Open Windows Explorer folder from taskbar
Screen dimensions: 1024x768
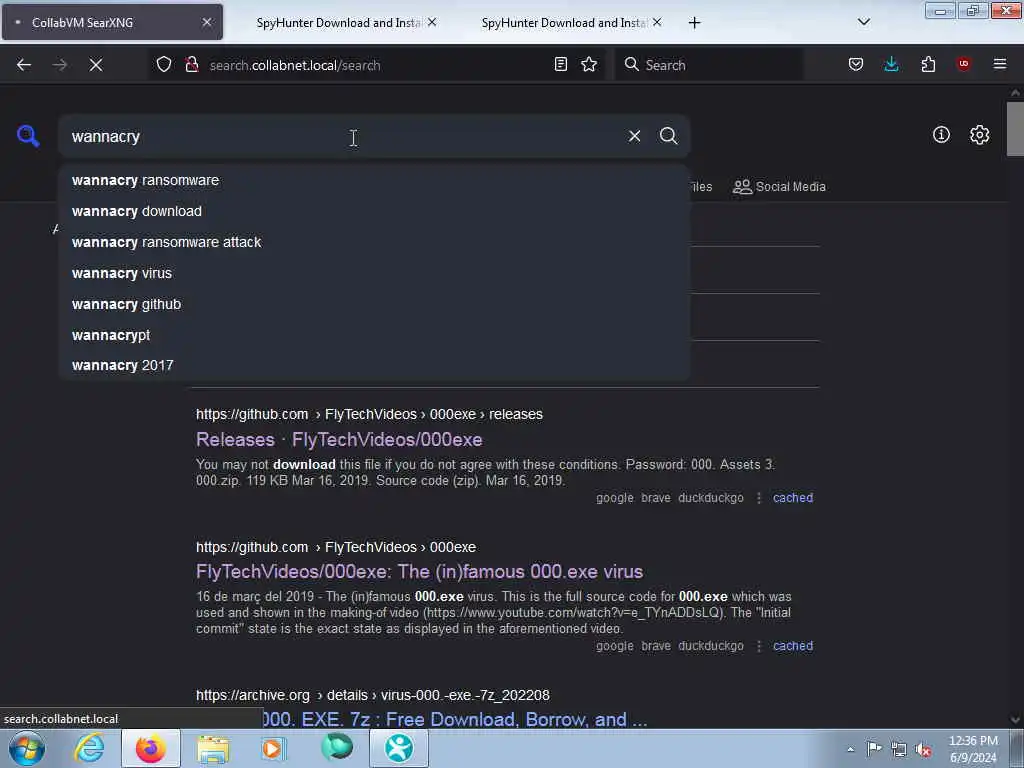[213, 748]
